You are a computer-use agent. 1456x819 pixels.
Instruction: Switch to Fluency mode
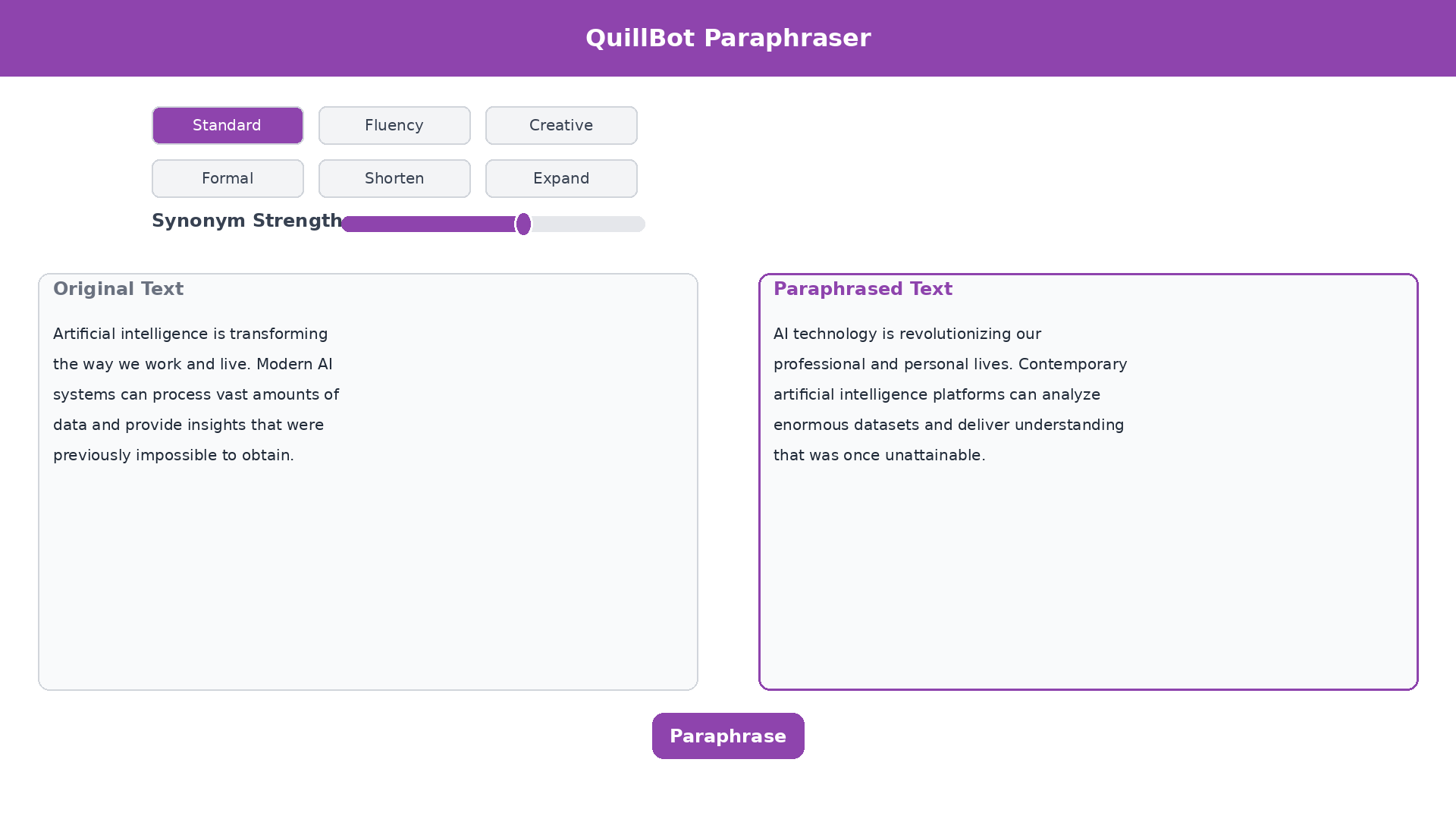(394, 125)
